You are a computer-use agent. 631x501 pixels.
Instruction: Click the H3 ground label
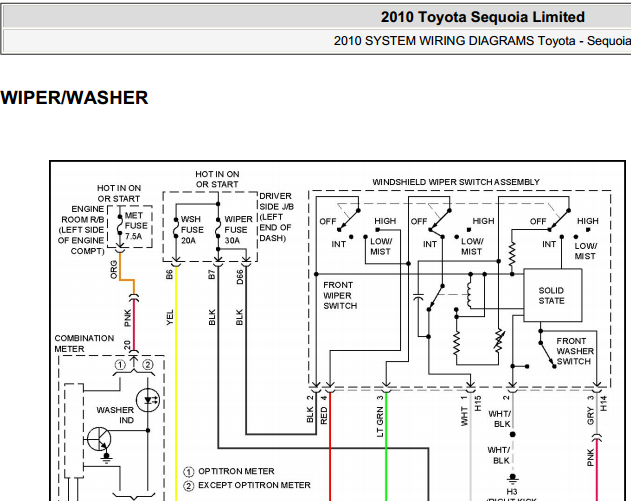[x=512, y=492]
